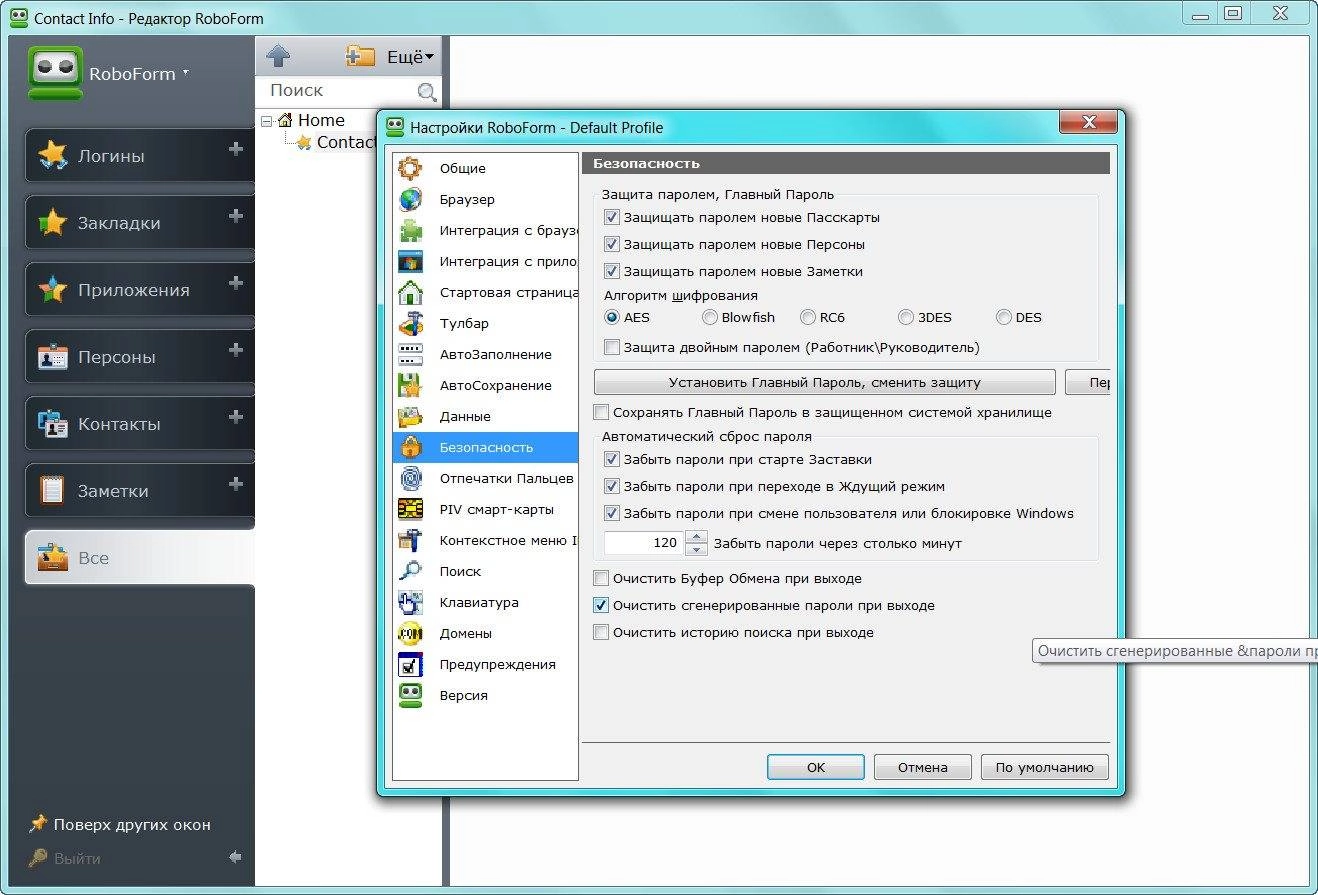
Task: Open the Приложения sidebar section
Action: coord(139,290)
